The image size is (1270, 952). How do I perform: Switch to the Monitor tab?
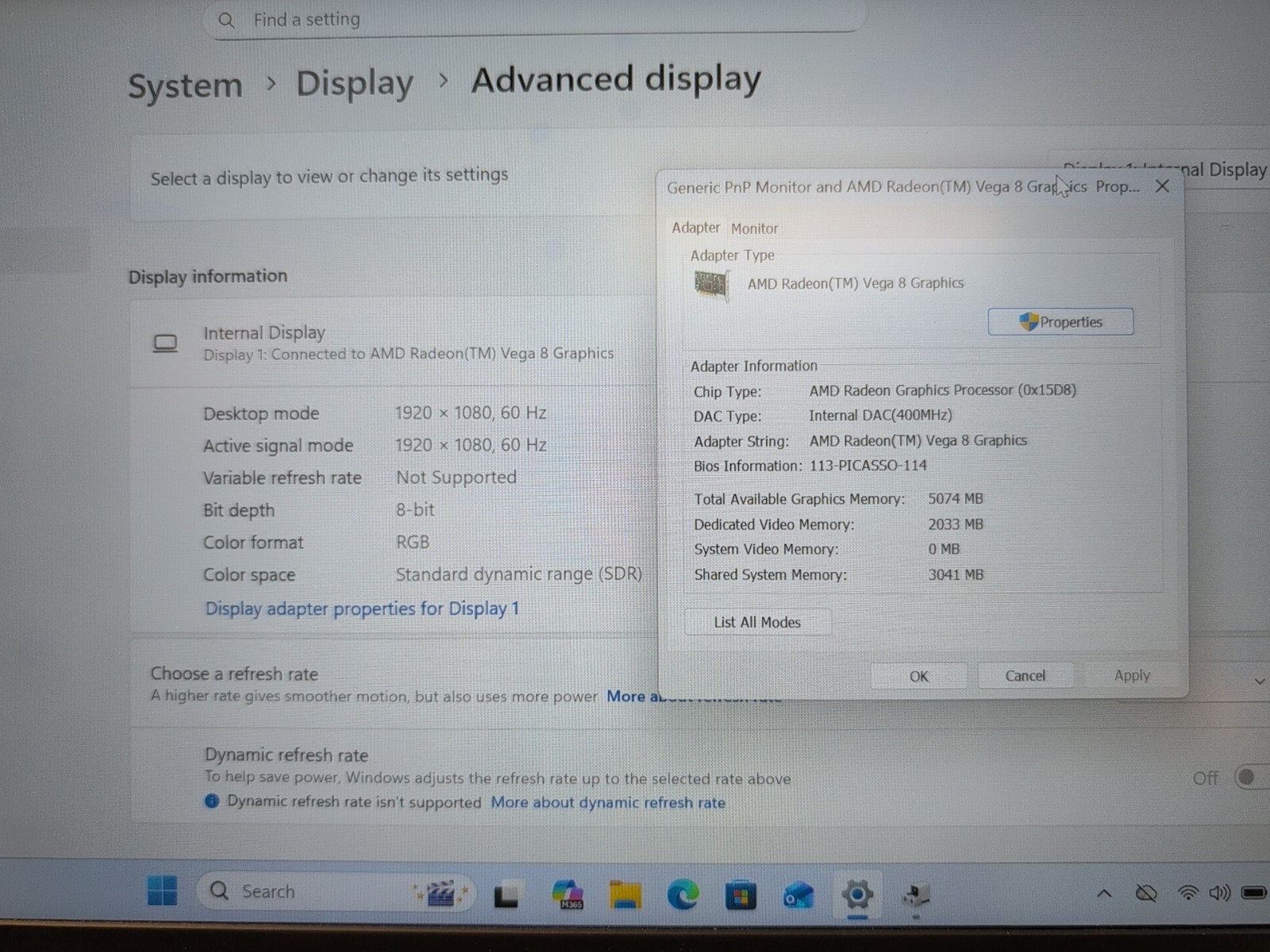coord(754,228)
